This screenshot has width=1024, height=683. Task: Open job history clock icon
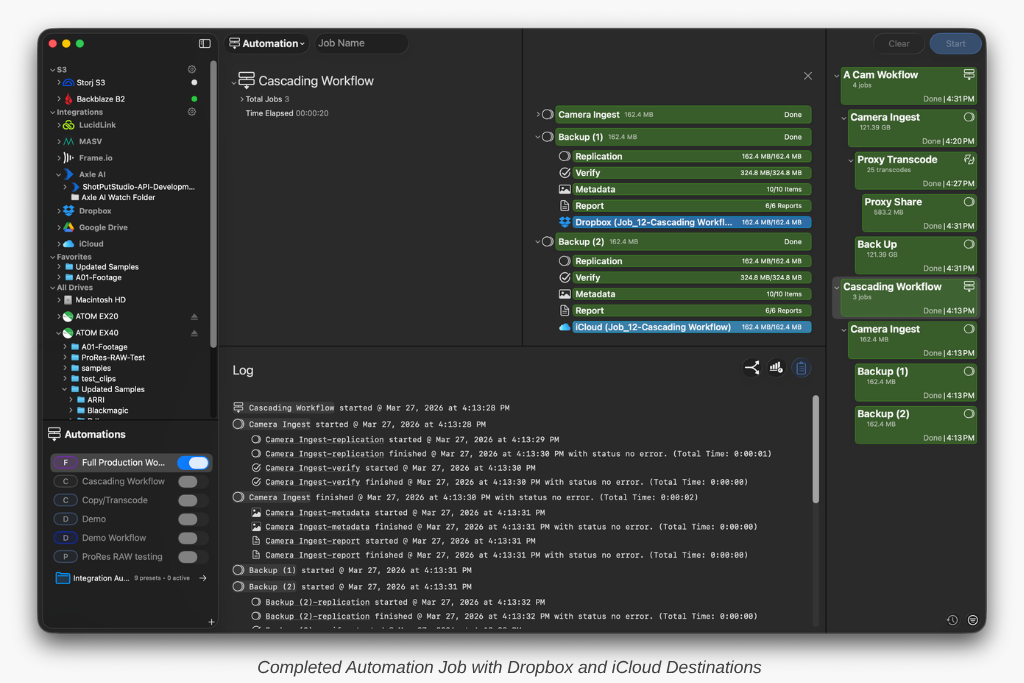pyautogui.click(x=952, y=620)
